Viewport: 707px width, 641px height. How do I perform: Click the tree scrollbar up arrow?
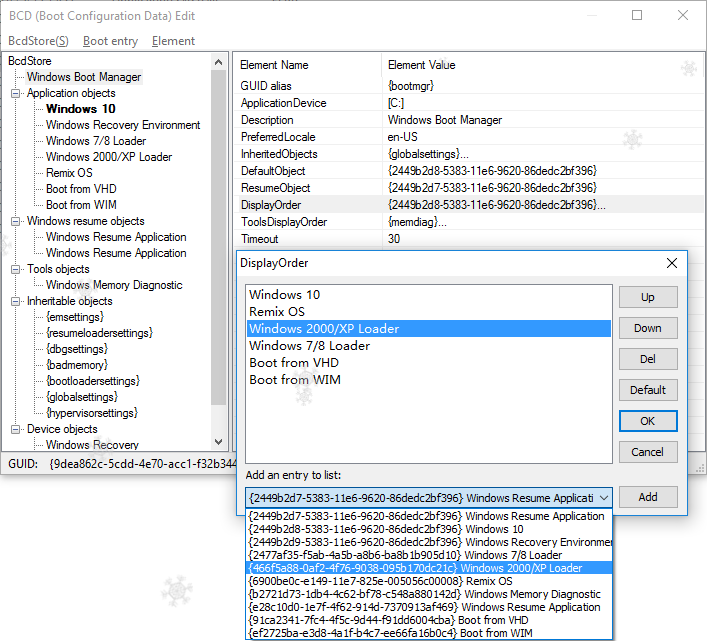(219, 62)
